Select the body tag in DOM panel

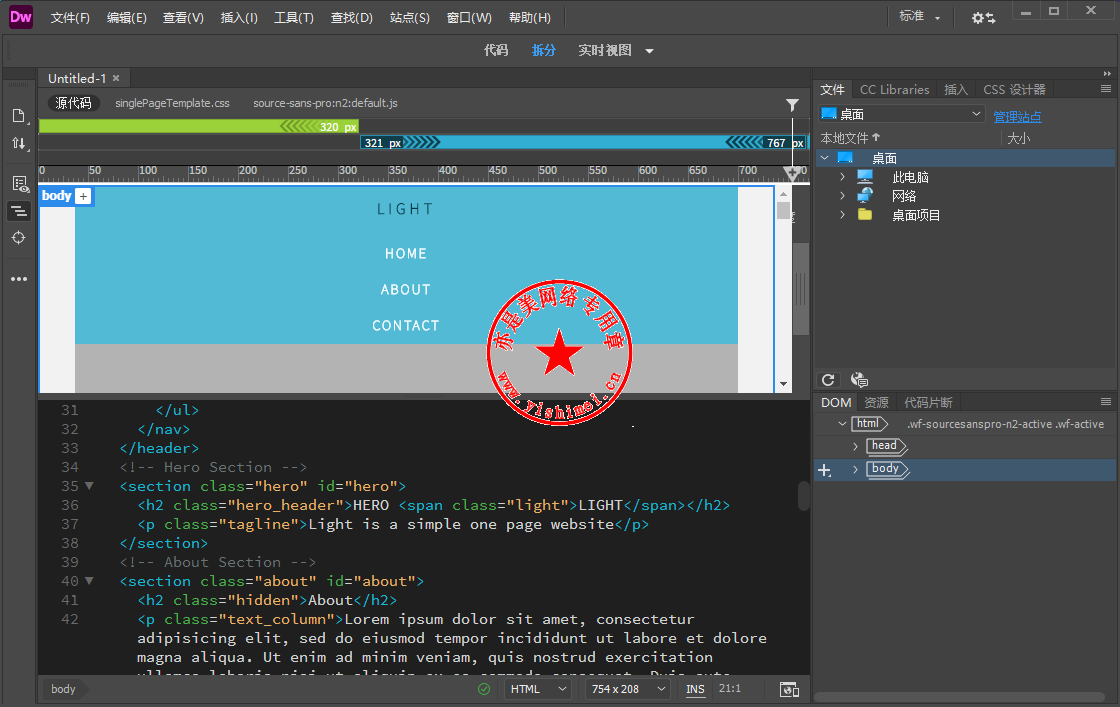pyautogui.click(x=887, y=469)
